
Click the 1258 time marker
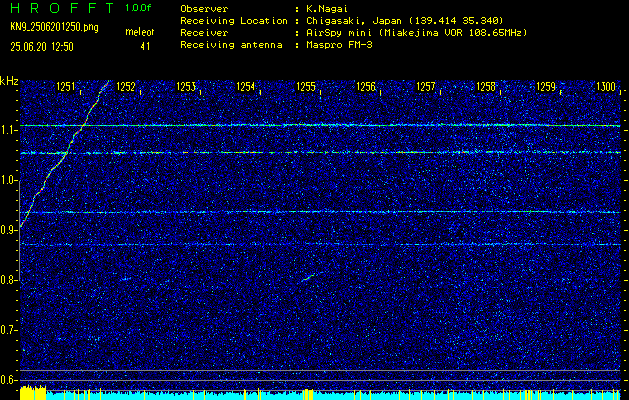(x=486, y=87)
